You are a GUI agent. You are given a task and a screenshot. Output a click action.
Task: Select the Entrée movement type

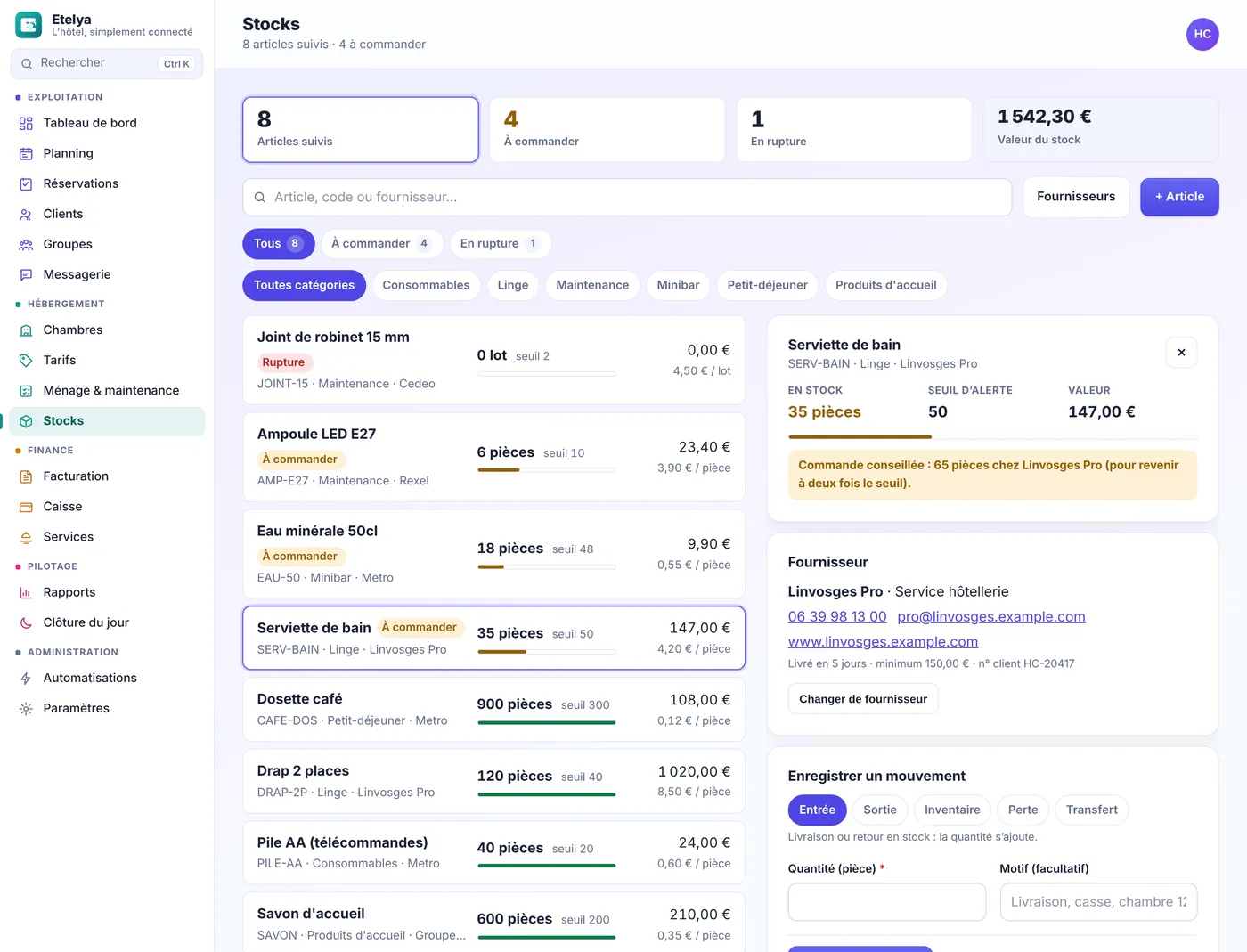pos(817,810)
